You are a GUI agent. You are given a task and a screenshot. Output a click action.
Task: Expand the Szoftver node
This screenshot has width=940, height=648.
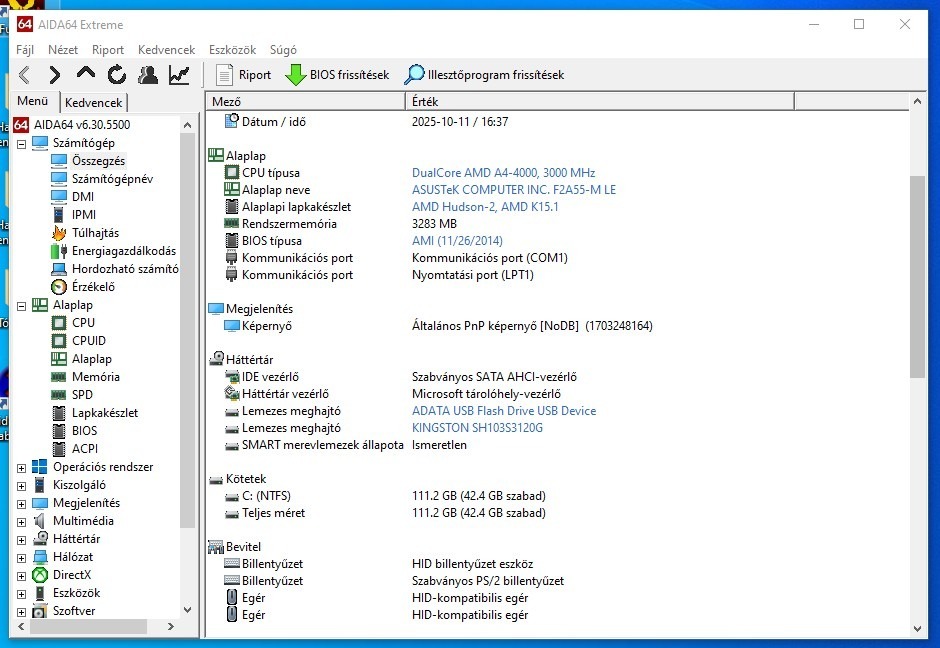point(22,612)
